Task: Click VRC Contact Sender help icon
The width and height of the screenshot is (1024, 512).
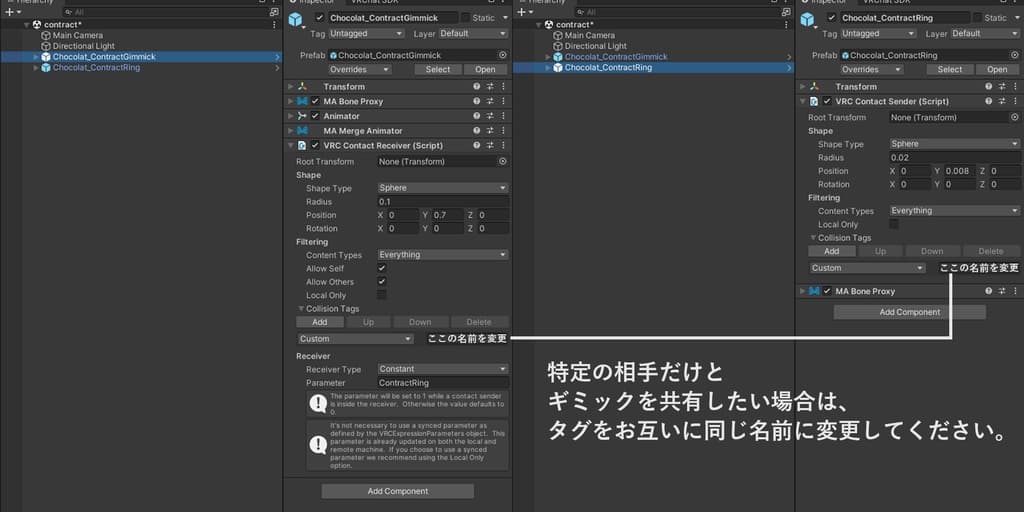Action: coord(989,102)
